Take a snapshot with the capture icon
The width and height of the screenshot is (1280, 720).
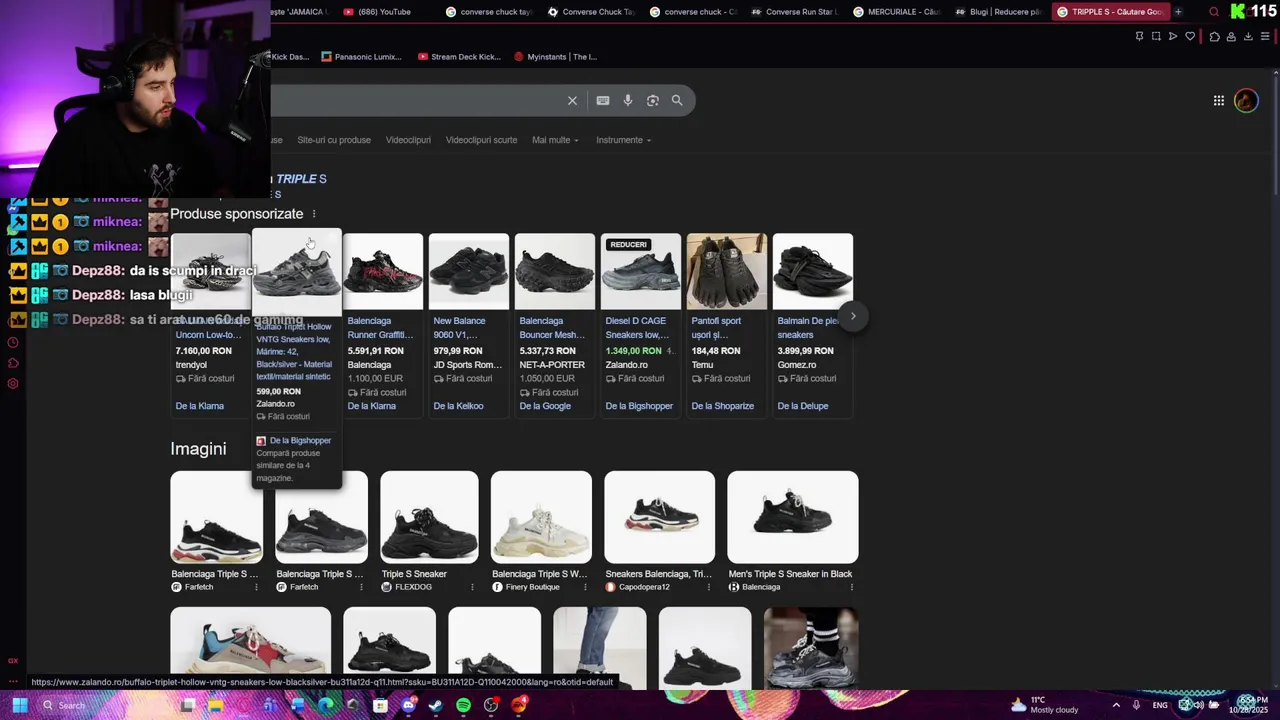pos(1156,36)
